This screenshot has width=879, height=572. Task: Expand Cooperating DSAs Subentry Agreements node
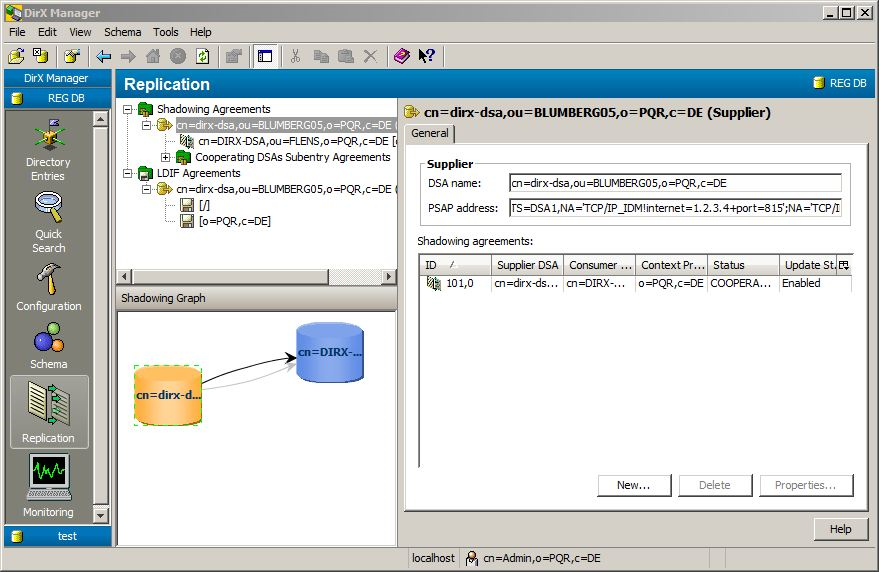coord(166,157)
